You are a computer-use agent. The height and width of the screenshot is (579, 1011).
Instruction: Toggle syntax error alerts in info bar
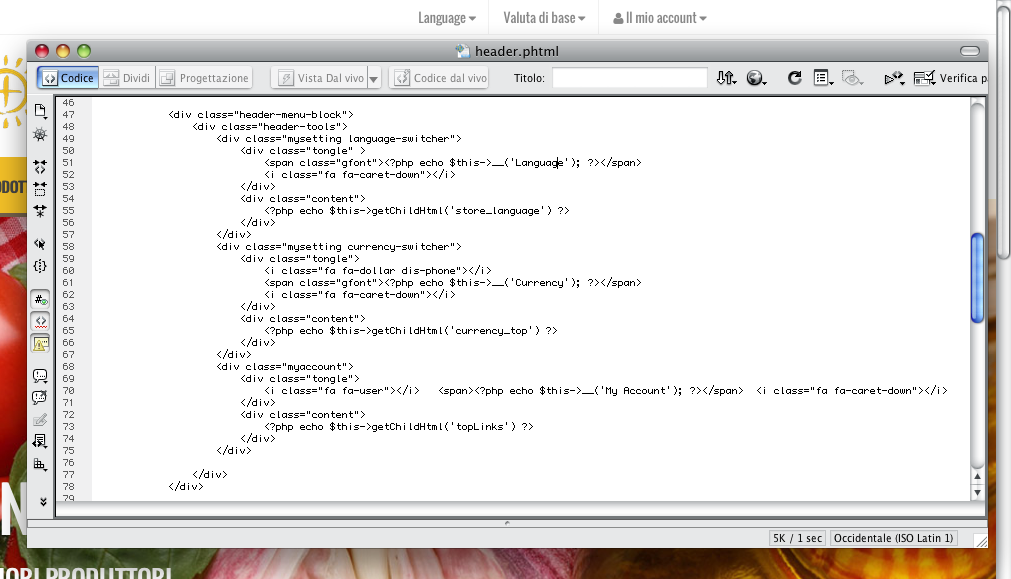(x=40, y=343)
